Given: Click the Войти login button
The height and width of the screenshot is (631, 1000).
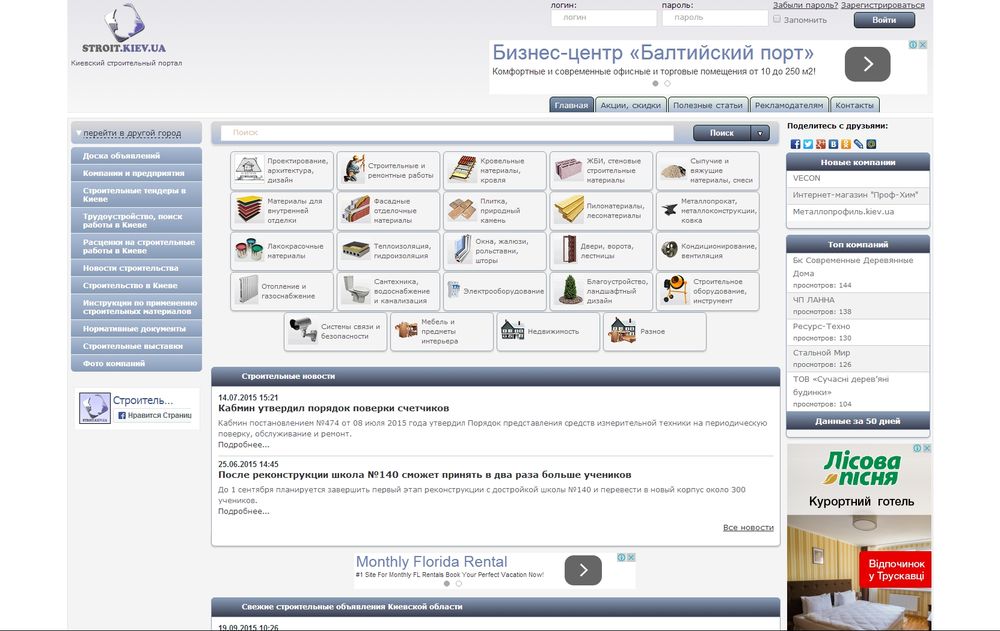Looking at the screenshot, I should coord(884,20).
